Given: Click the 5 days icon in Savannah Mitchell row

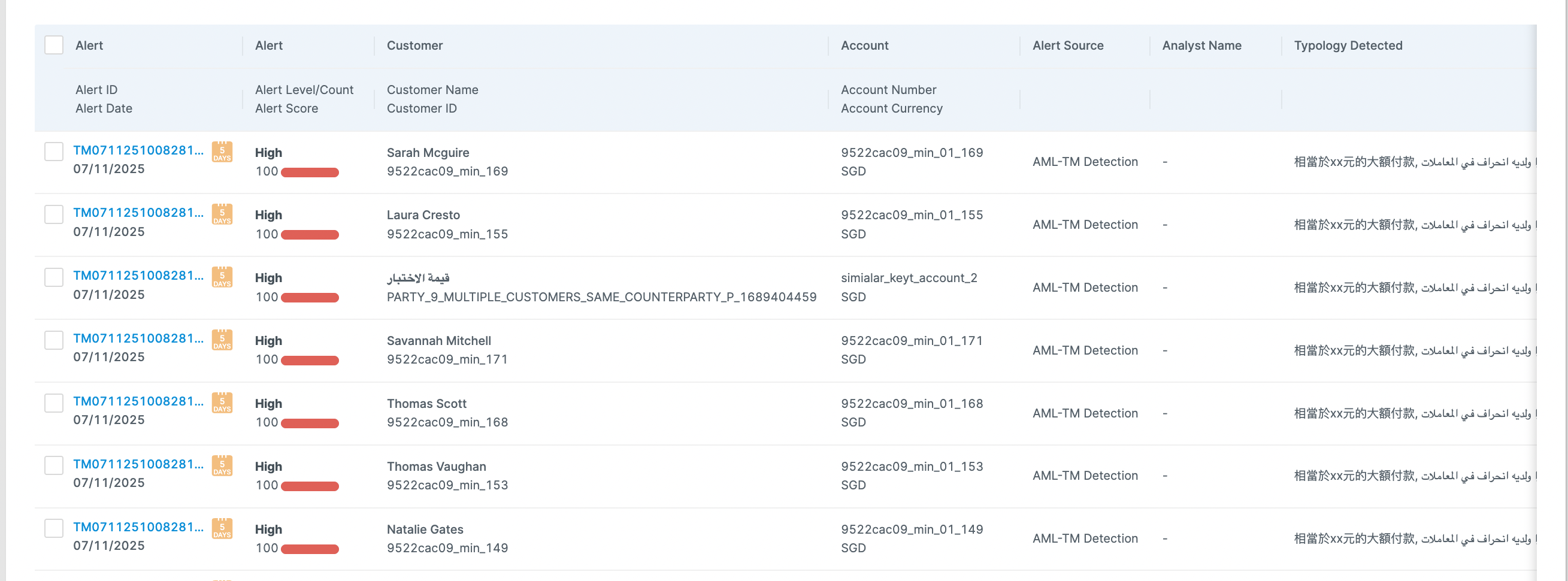Looking at the screenshot, I should coord(222,340).
